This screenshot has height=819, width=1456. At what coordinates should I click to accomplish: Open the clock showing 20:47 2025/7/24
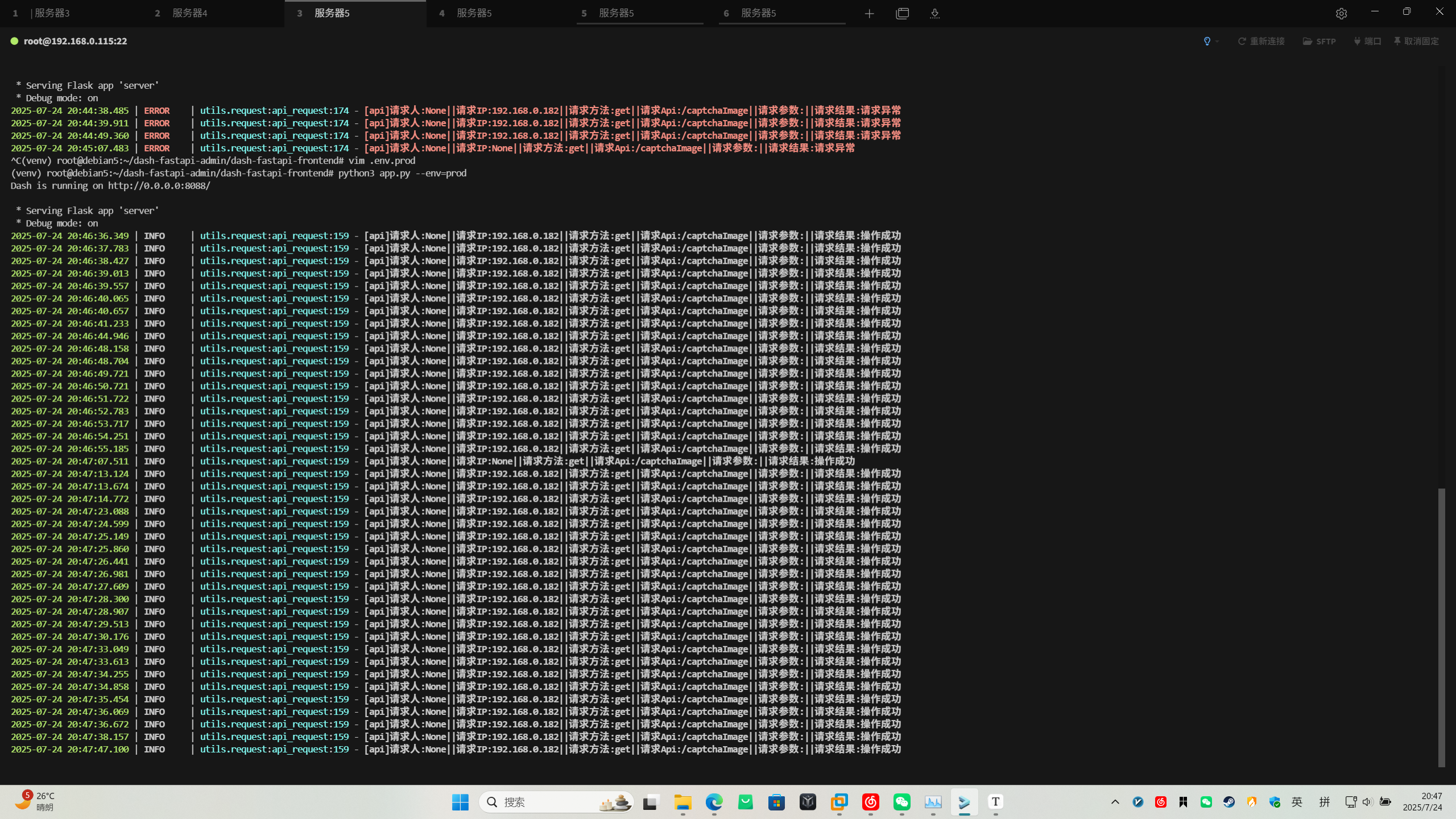(1422, 802)
